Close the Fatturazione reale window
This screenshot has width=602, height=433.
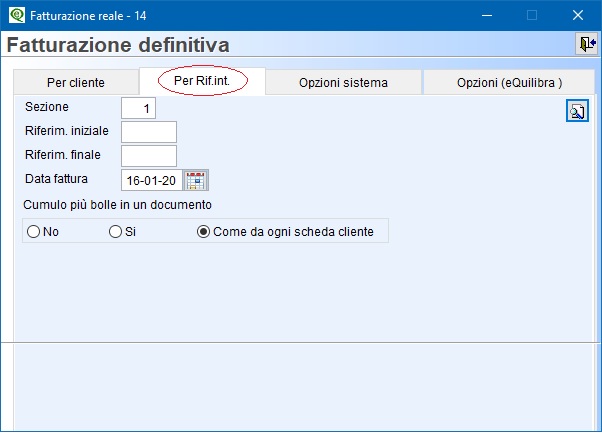[x=577, y=15]
